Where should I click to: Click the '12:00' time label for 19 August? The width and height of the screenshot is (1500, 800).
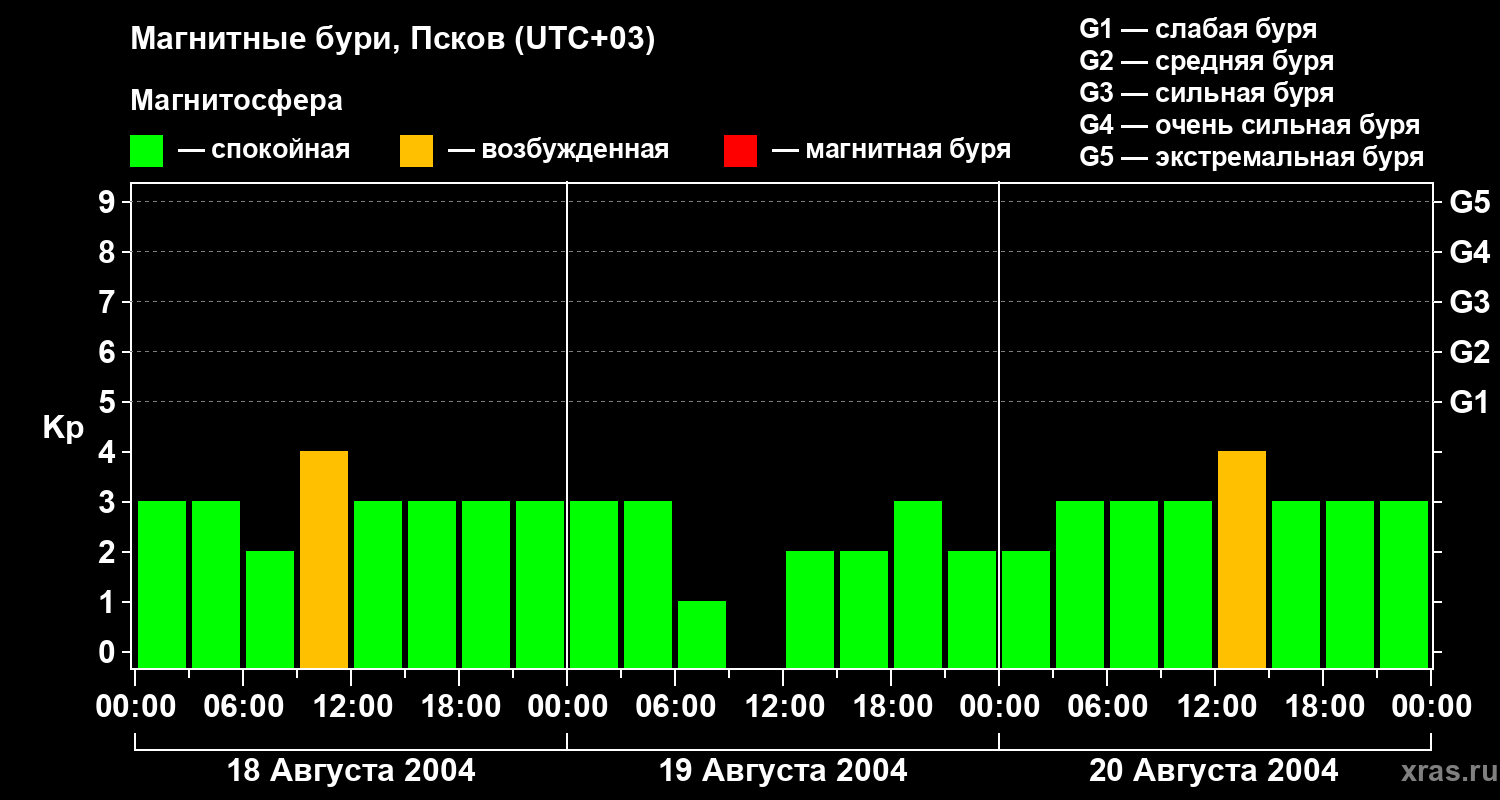pos(783,707)
